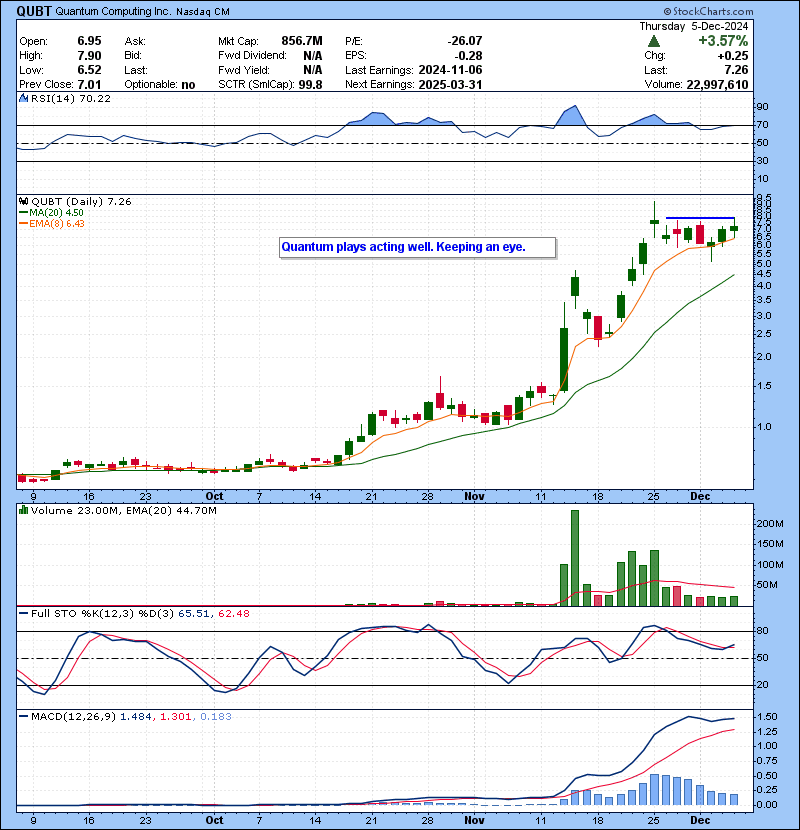Click the MACD histogram value 0.183
Screen dimensions: 800x830
pyautogui.click(x=215, y=716)
